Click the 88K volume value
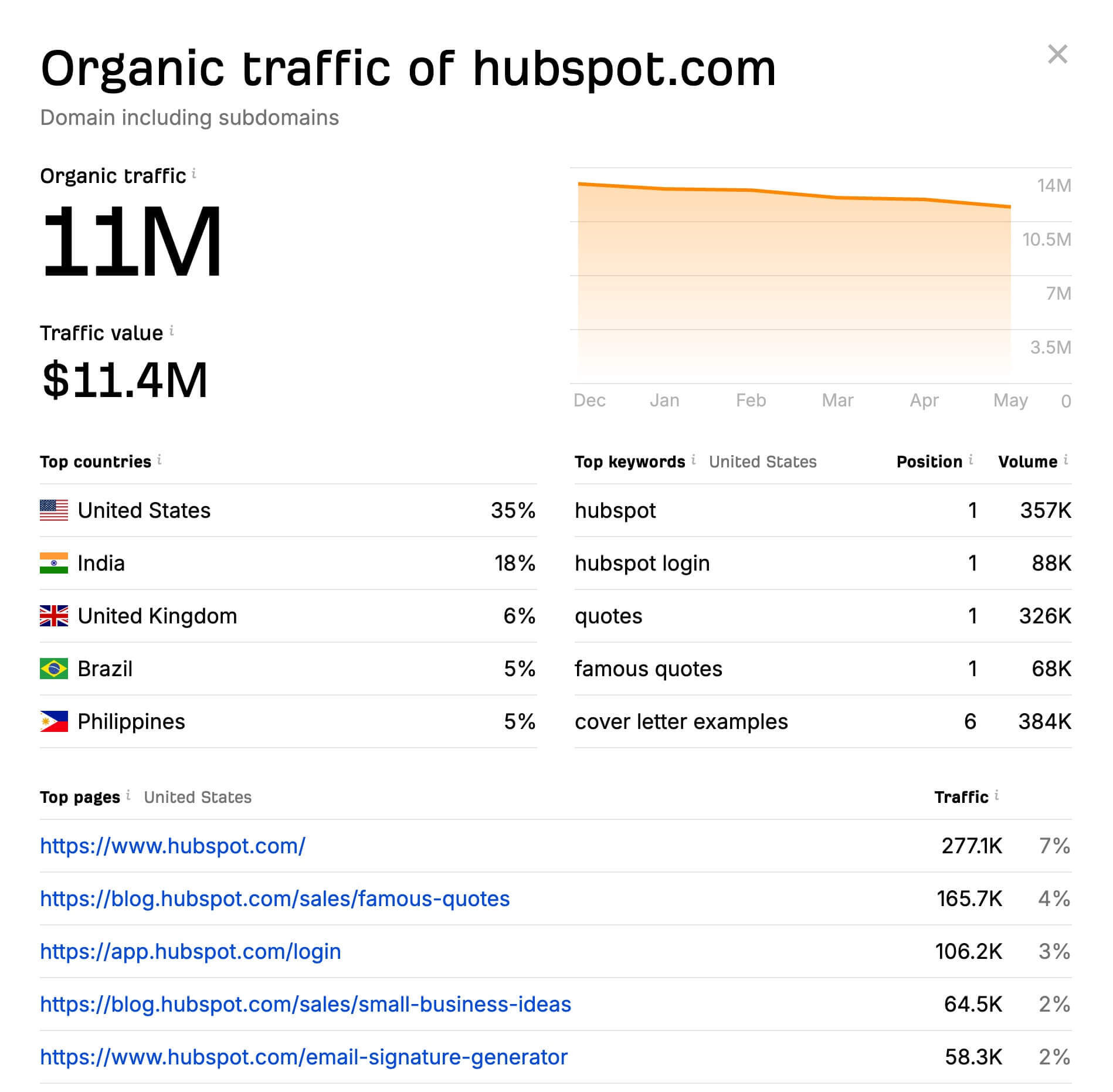The height and width of the screenshot is (1092, 1113). pos(1051,563)
